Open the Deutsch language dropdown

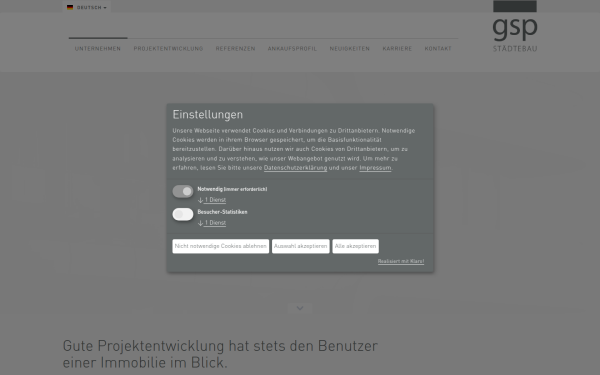pyautogui.click(x=87, y=7)
